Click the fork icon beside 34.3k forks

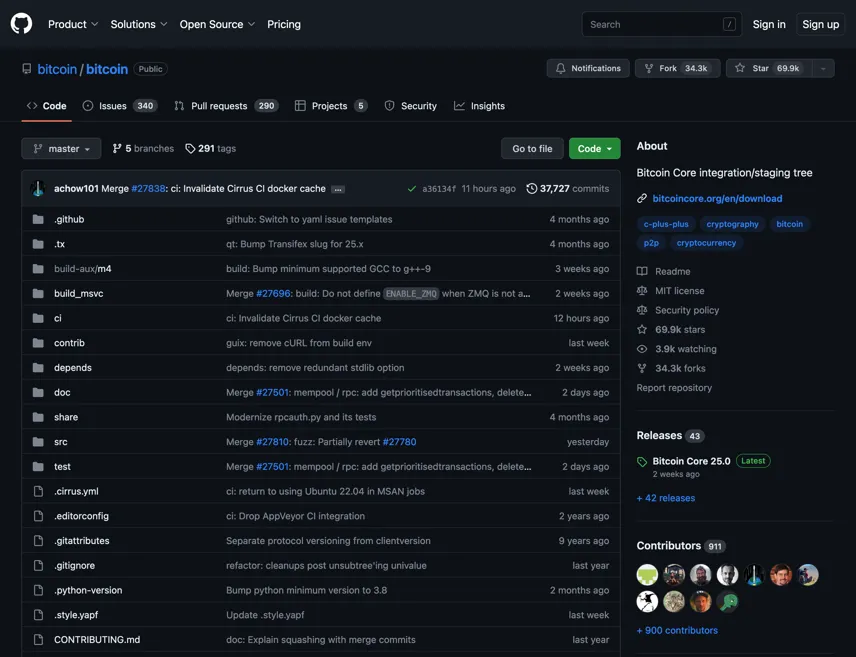click(x=642, y=368)
